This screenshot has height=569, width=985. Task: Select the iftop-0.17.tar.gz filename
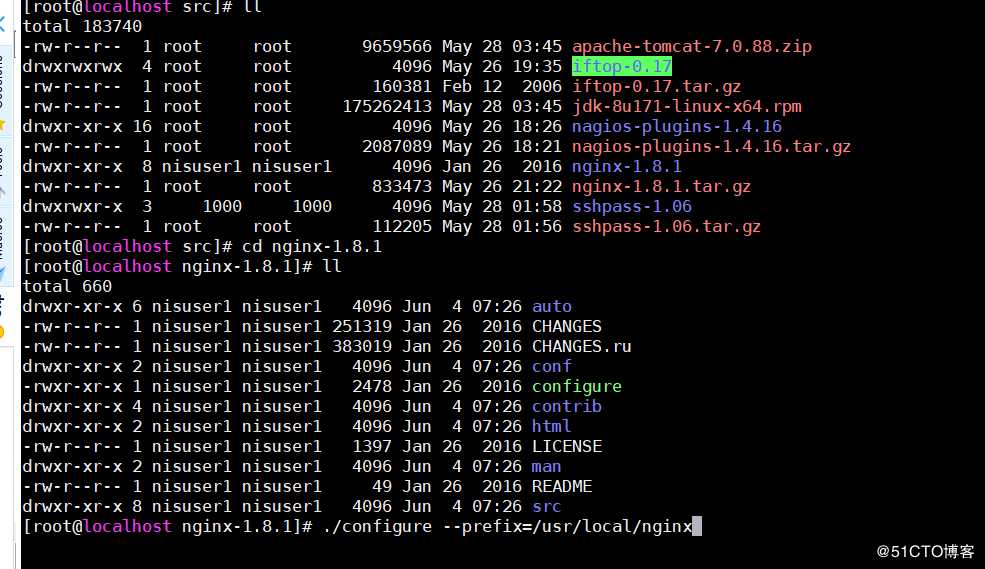pos(656,87)
